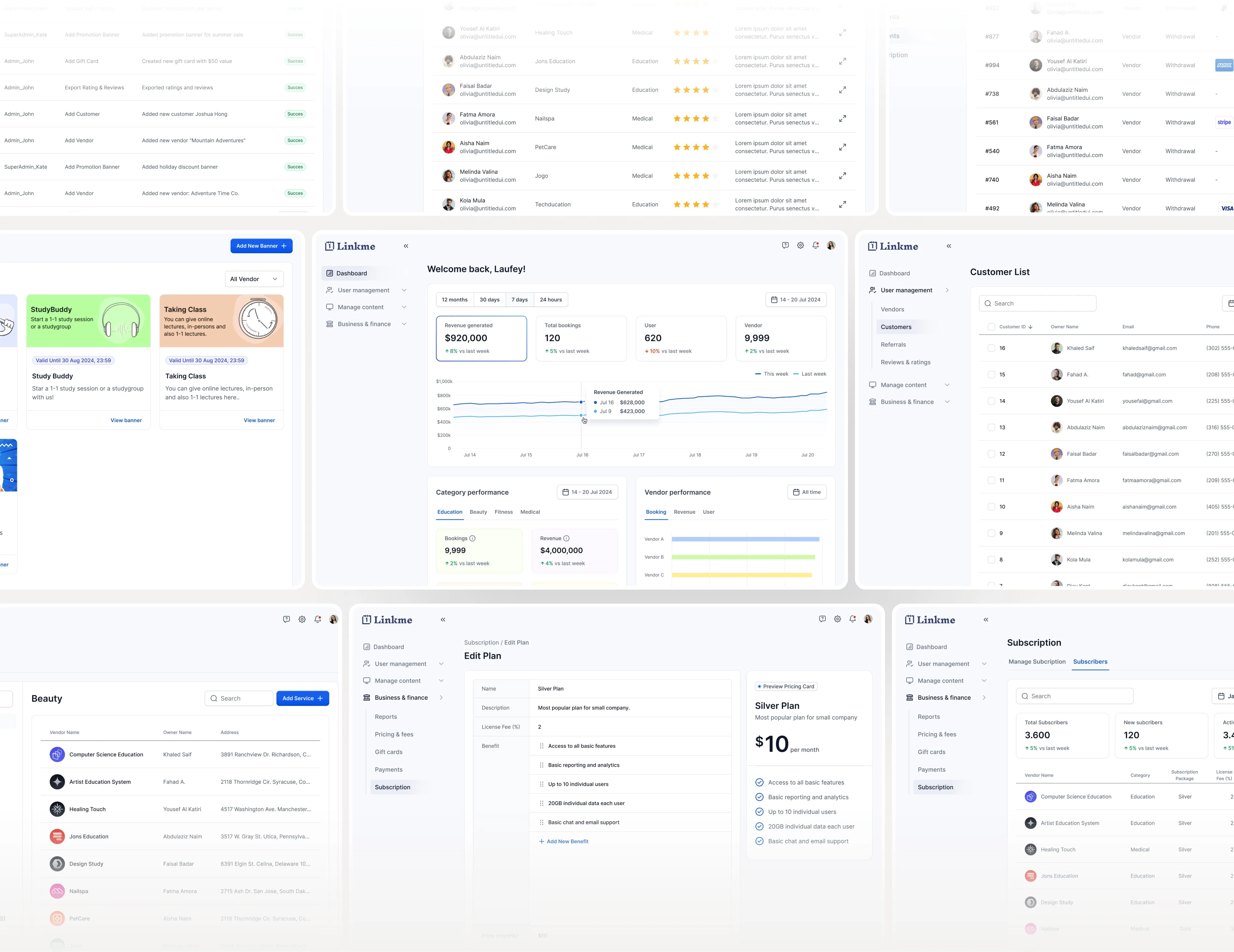This screenshot has height=952, width=1234.
Task: Expand review for Fatma Amora Nailspa row
Action: [x=842, y=119]
